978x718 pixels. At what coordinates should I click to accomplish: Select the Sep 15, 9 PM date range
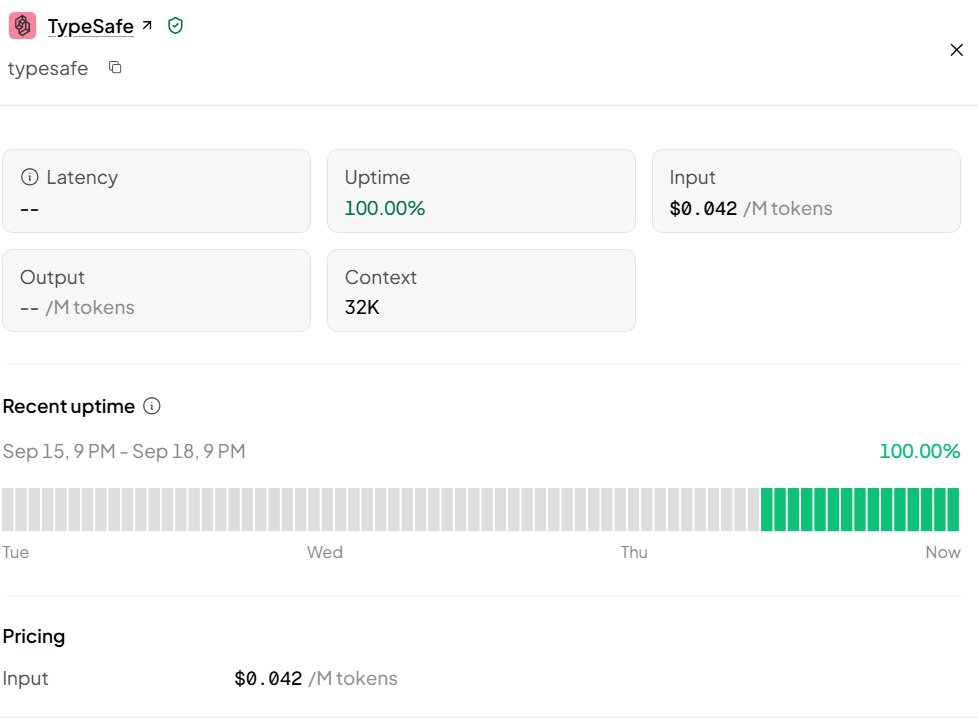pyautogui.click(x=123, y=451)
